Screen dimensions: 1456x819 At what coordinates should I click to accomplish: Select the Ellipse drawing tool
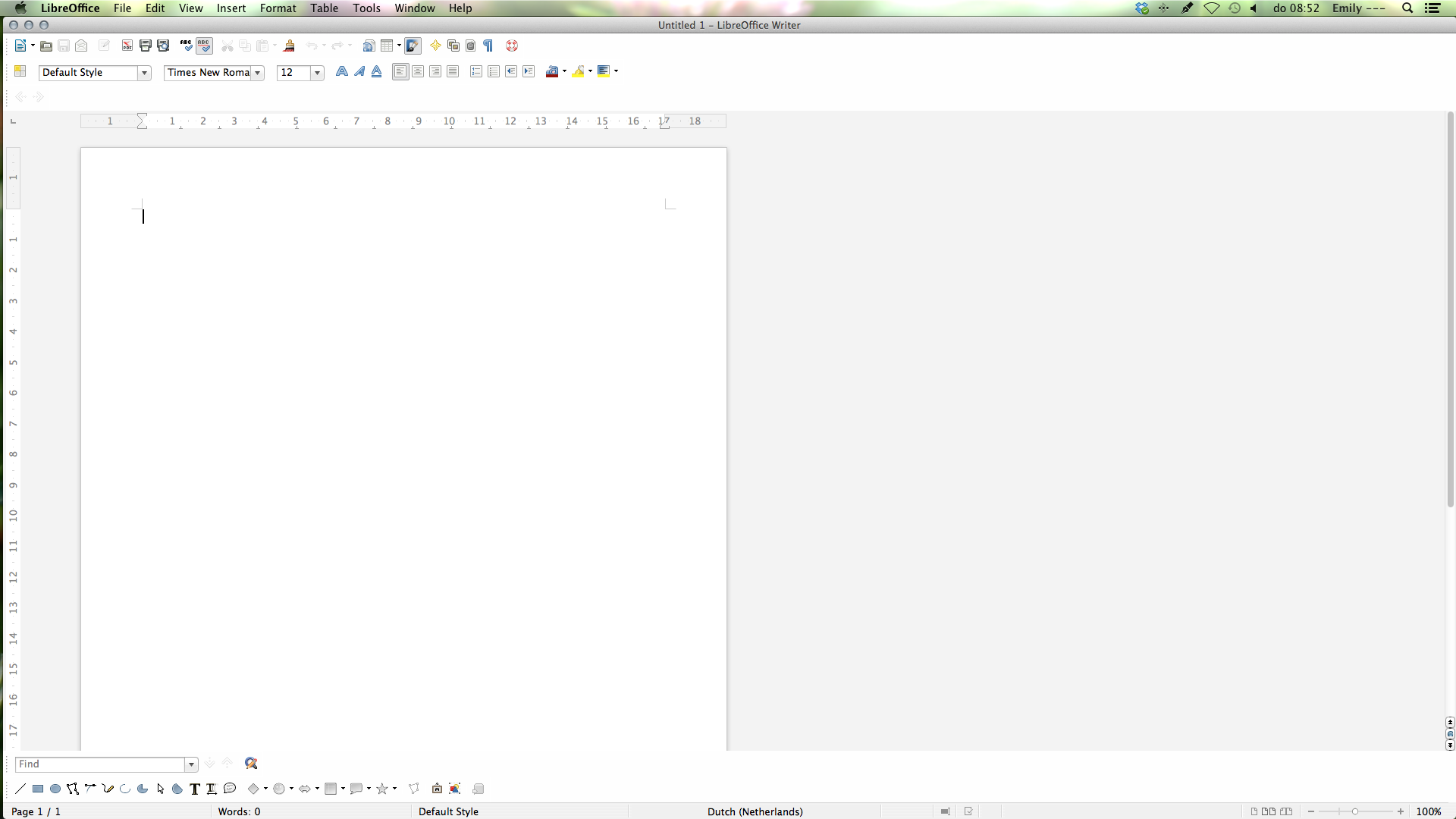pyautogui.click(x=55, y=789)
